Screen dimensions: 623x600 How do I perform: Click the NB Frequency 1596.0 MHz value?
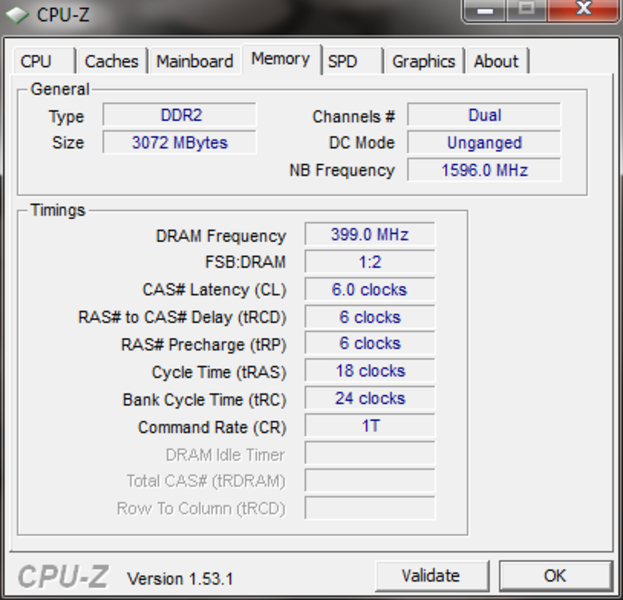coord(484,170)
